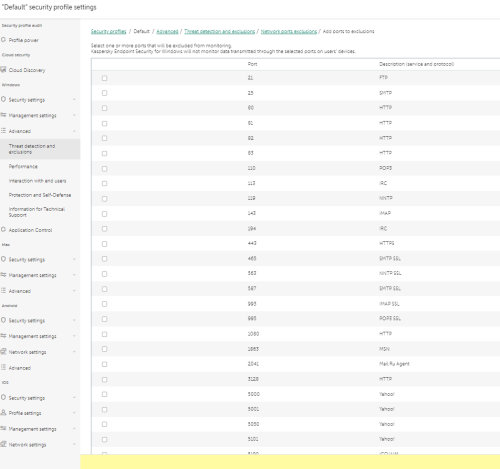The height and width of the screenshot is (469, 500).
Task: Click the Android Management settings icon
Action: click(x=3, y=336)
